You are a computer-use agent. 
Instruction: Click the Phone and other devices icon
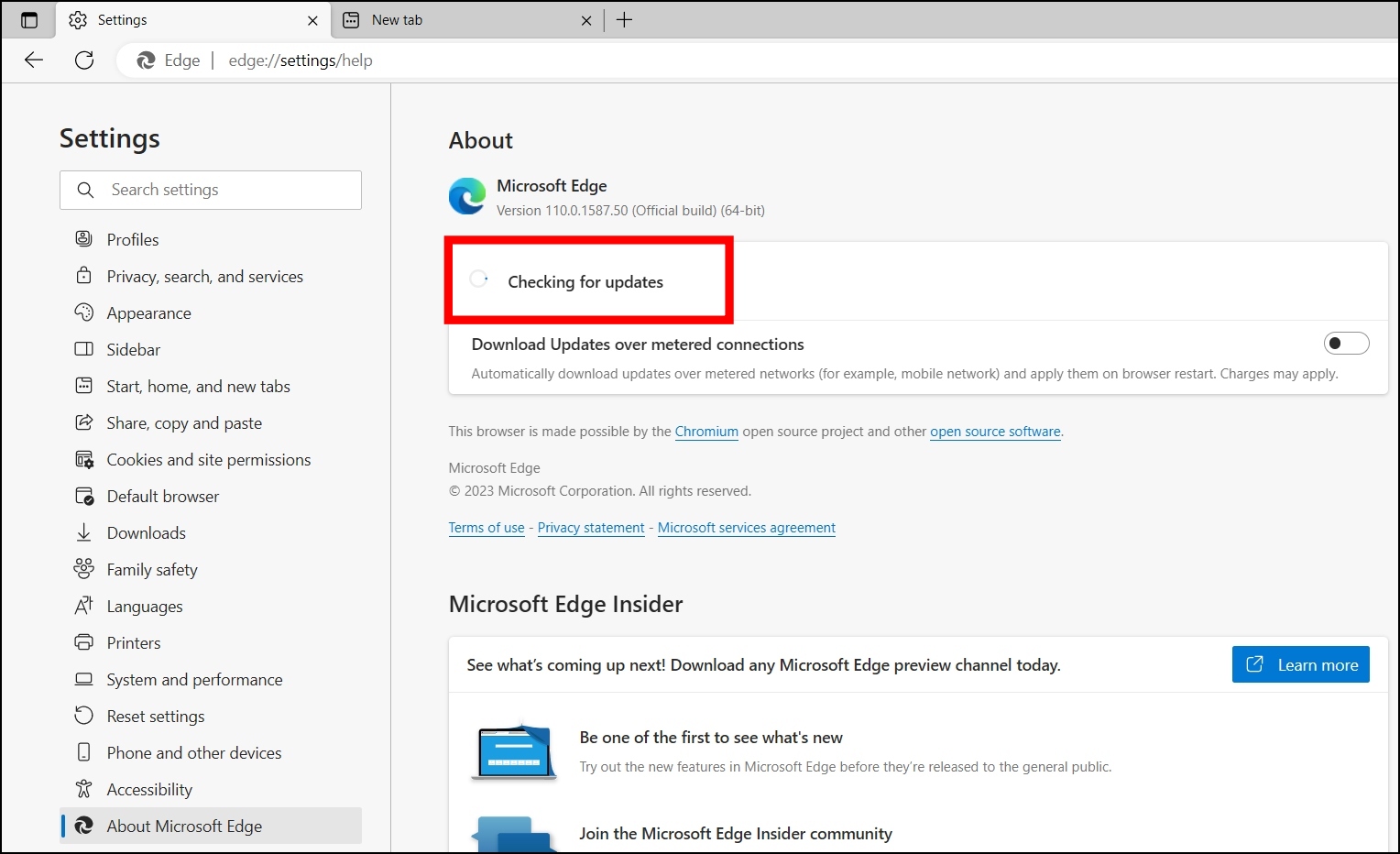tap(83, 752)
